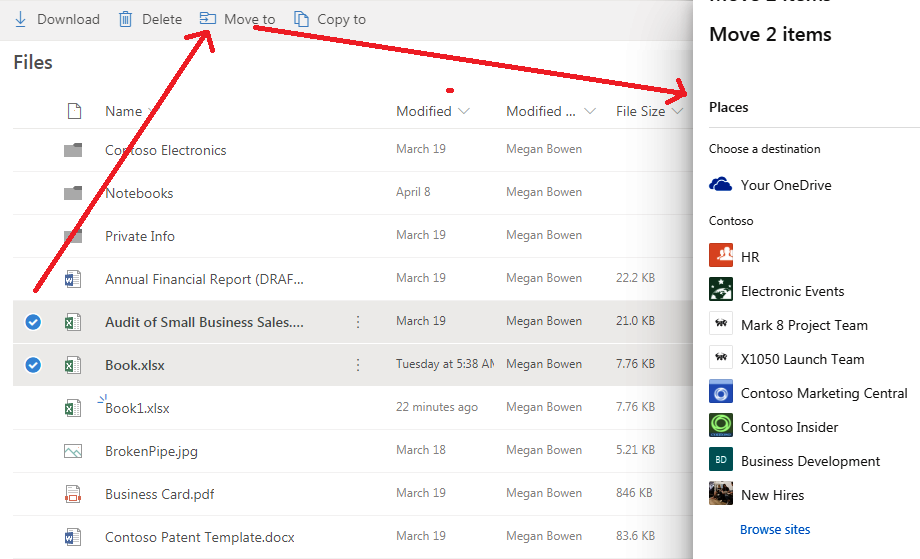
Task: Click the file type column header icon
Action: point(75,111)
